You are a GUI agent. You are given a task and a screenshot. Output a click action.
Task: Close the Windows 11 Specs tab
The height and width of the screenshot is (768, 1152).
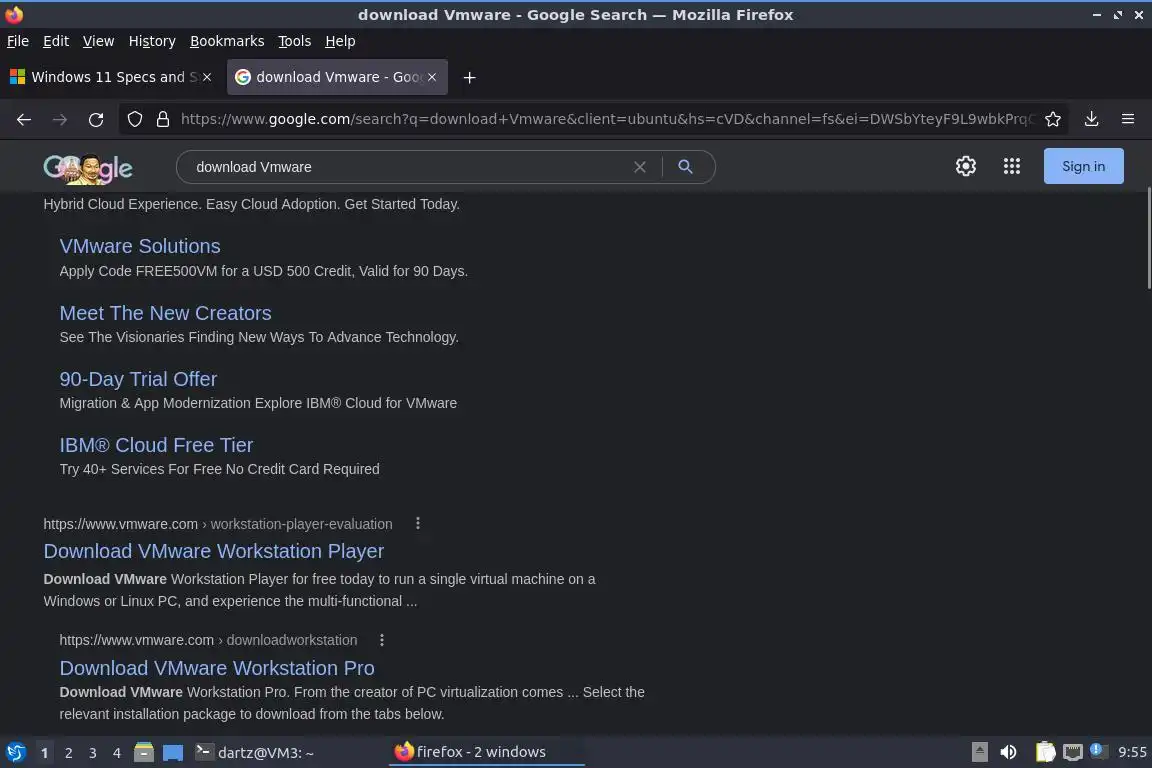click(x=207, y=77)
